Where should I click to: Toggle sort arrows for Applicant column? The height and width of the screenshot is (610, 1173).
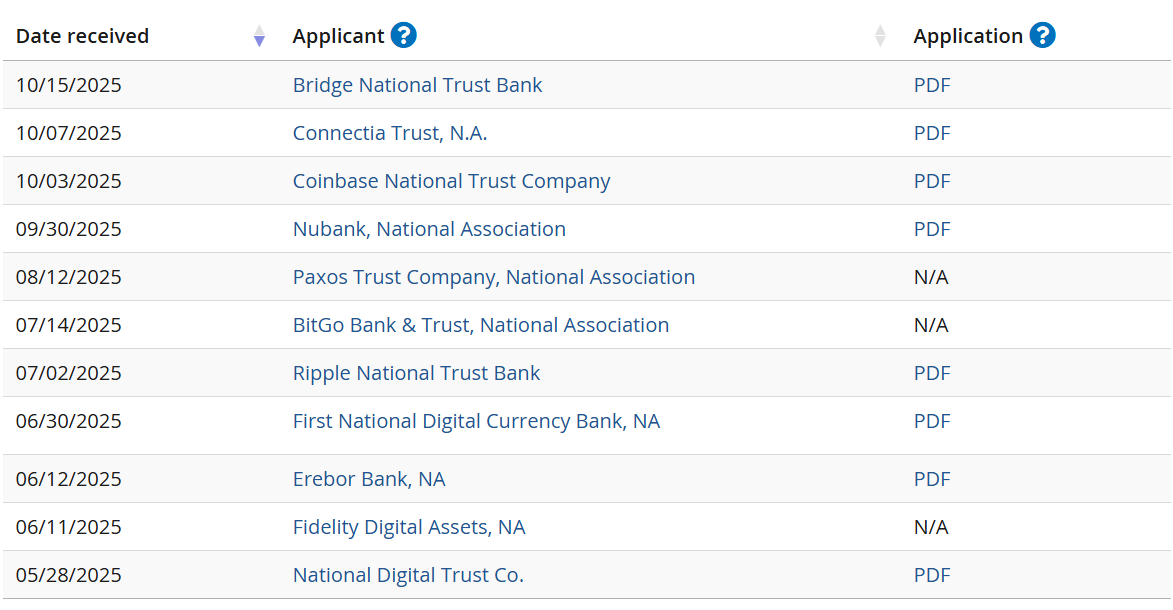pyautogui.click(x=880, y=36)
